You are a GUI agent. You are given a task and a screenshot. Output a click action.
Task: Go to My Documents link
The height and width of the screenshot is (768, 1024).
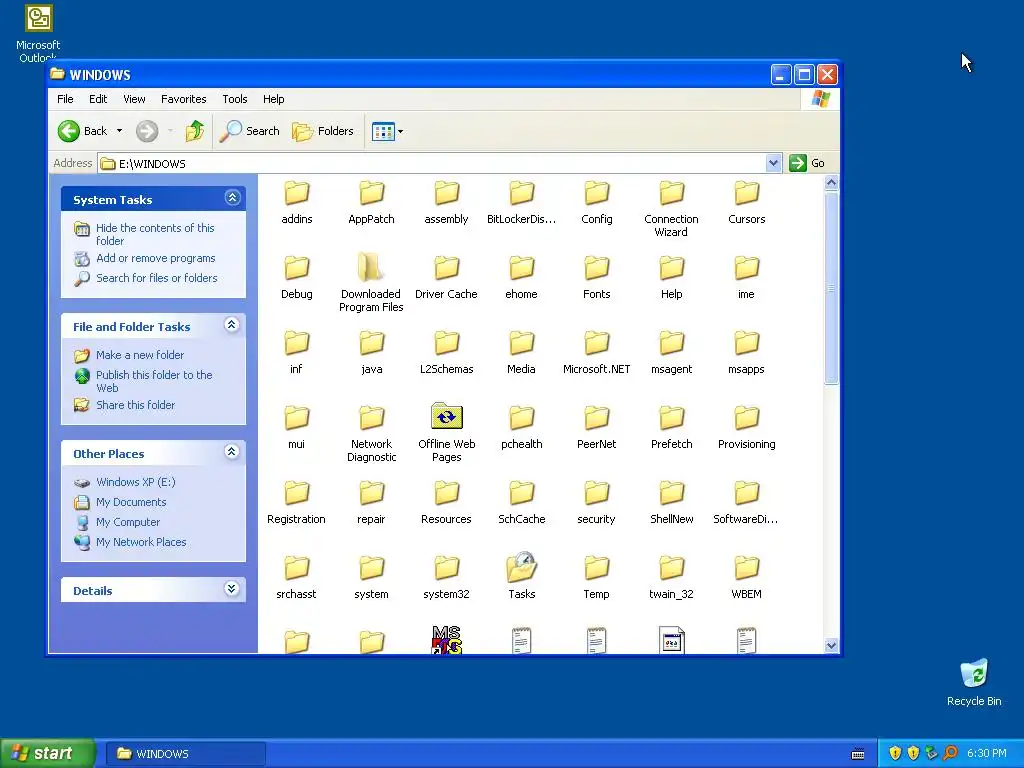[x=131, y=502]
